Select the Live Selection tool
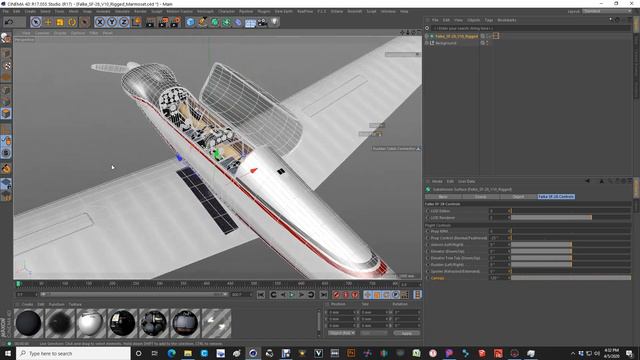 pos(36,22)
